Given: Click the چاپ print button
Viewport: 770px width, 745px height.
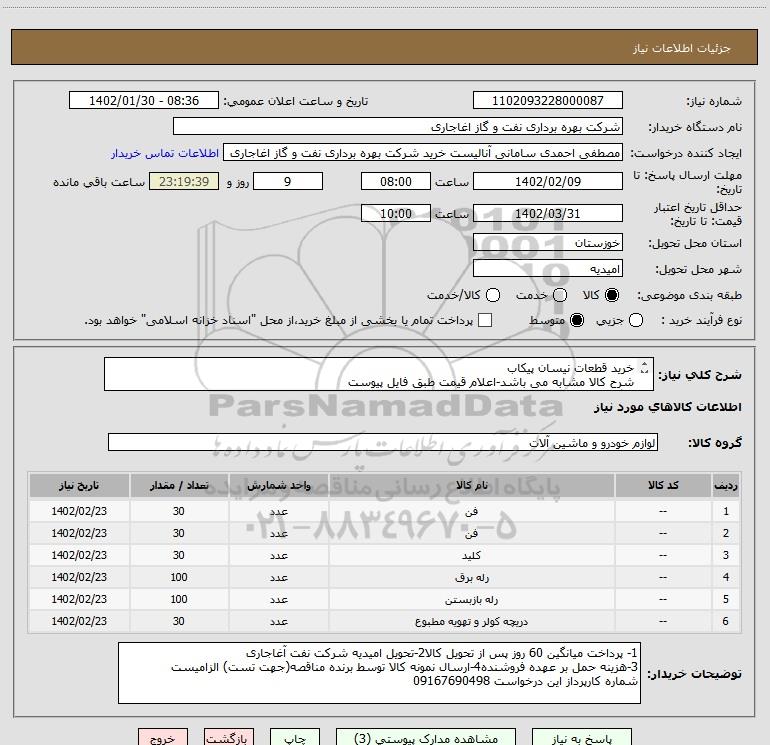Looking at the screenshot, I should pos(295,737).
